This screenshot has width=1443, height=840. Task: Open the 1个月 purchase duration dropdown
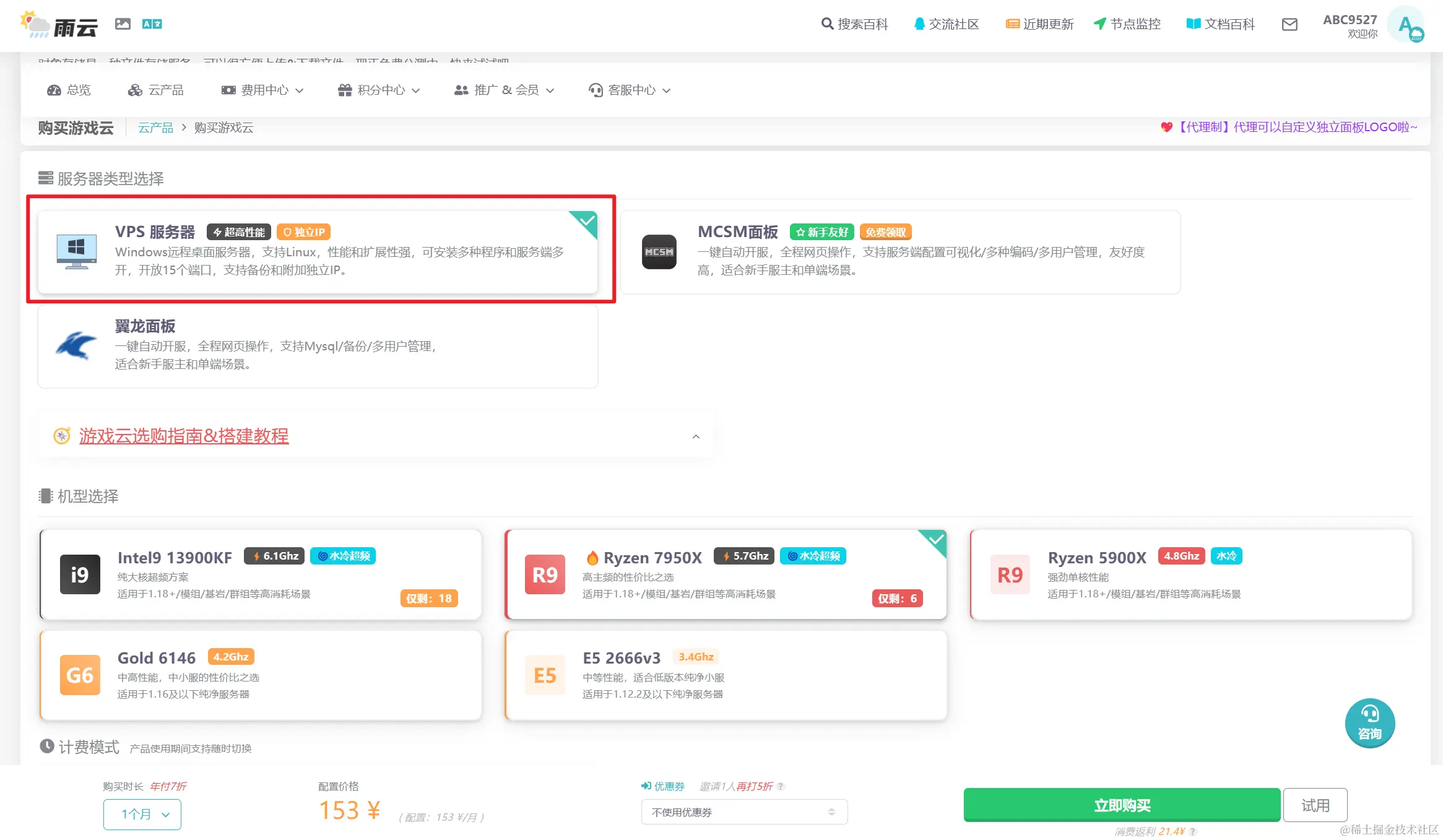click(142, 814)
